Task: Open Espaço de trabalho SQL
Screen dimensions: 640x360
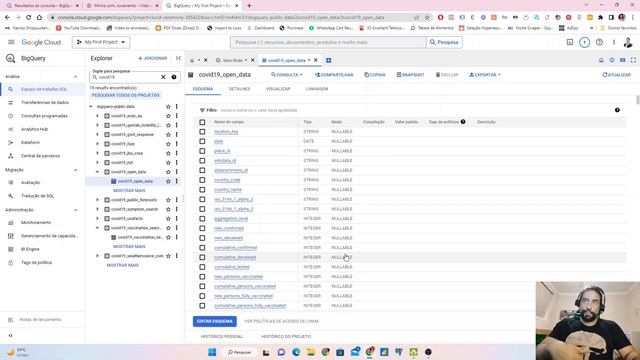Action: coord(42,89)
